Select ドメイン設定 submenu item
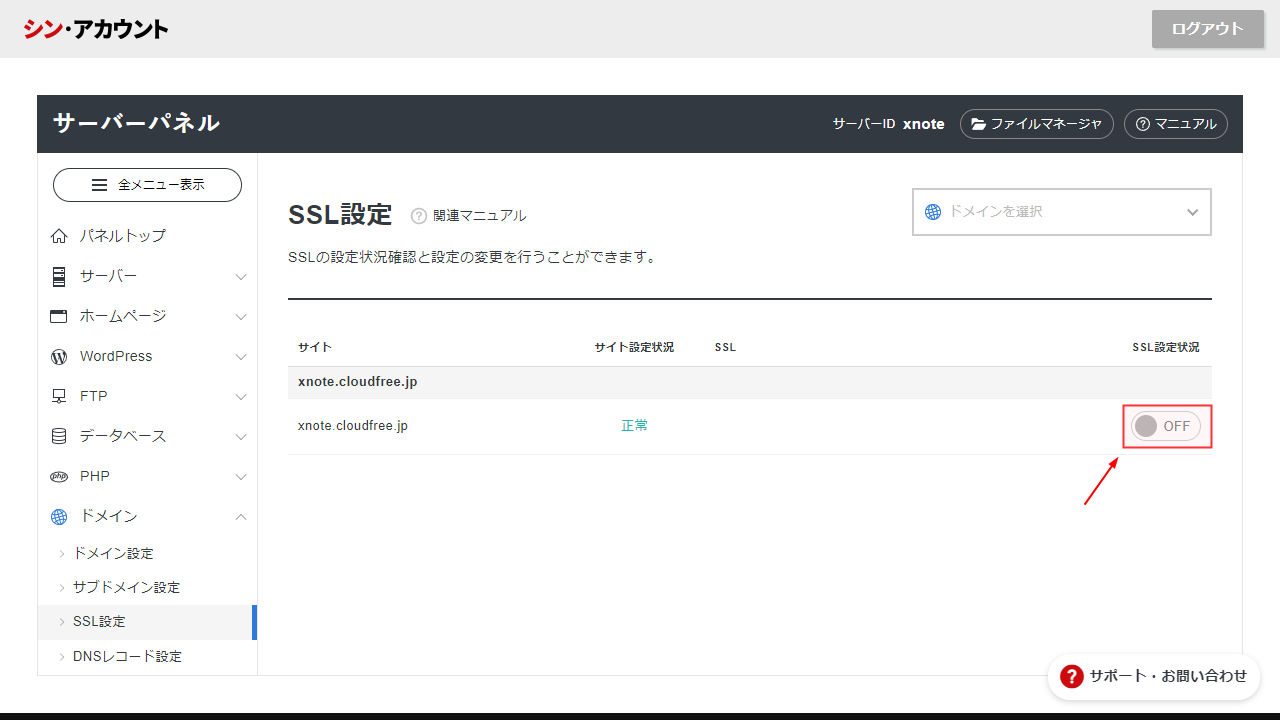The height and width of the screenshot is (720, 1280). tap(147, 553)
